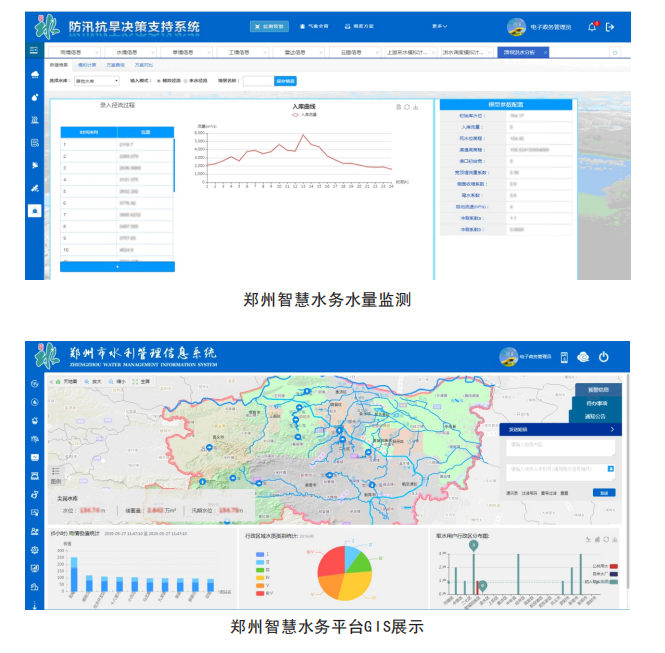Click the cloud icon in lower system header
The image size is (665, 653).
[x=584, y=357]
